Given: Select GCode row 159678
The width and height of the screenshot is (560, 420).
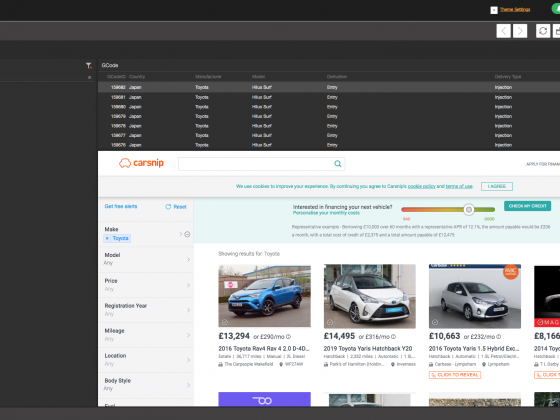Looking at the screenshot, I should coord(329,126).
